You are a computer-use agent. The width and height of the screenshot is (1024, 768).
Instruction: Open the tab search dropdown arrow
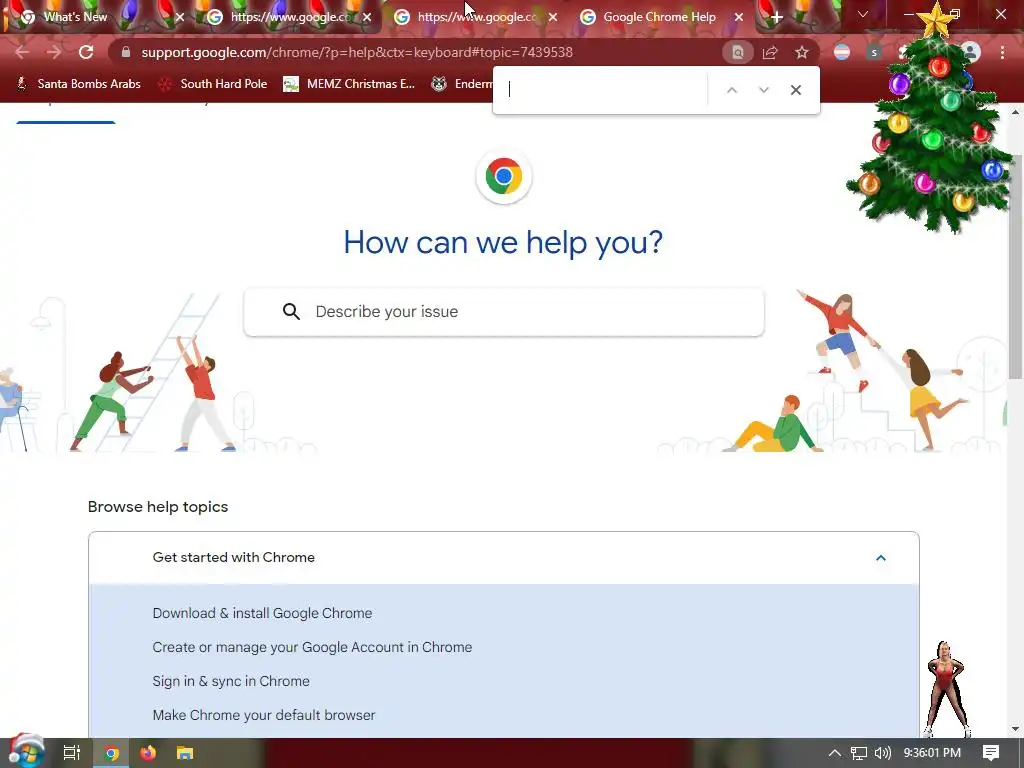863,14
